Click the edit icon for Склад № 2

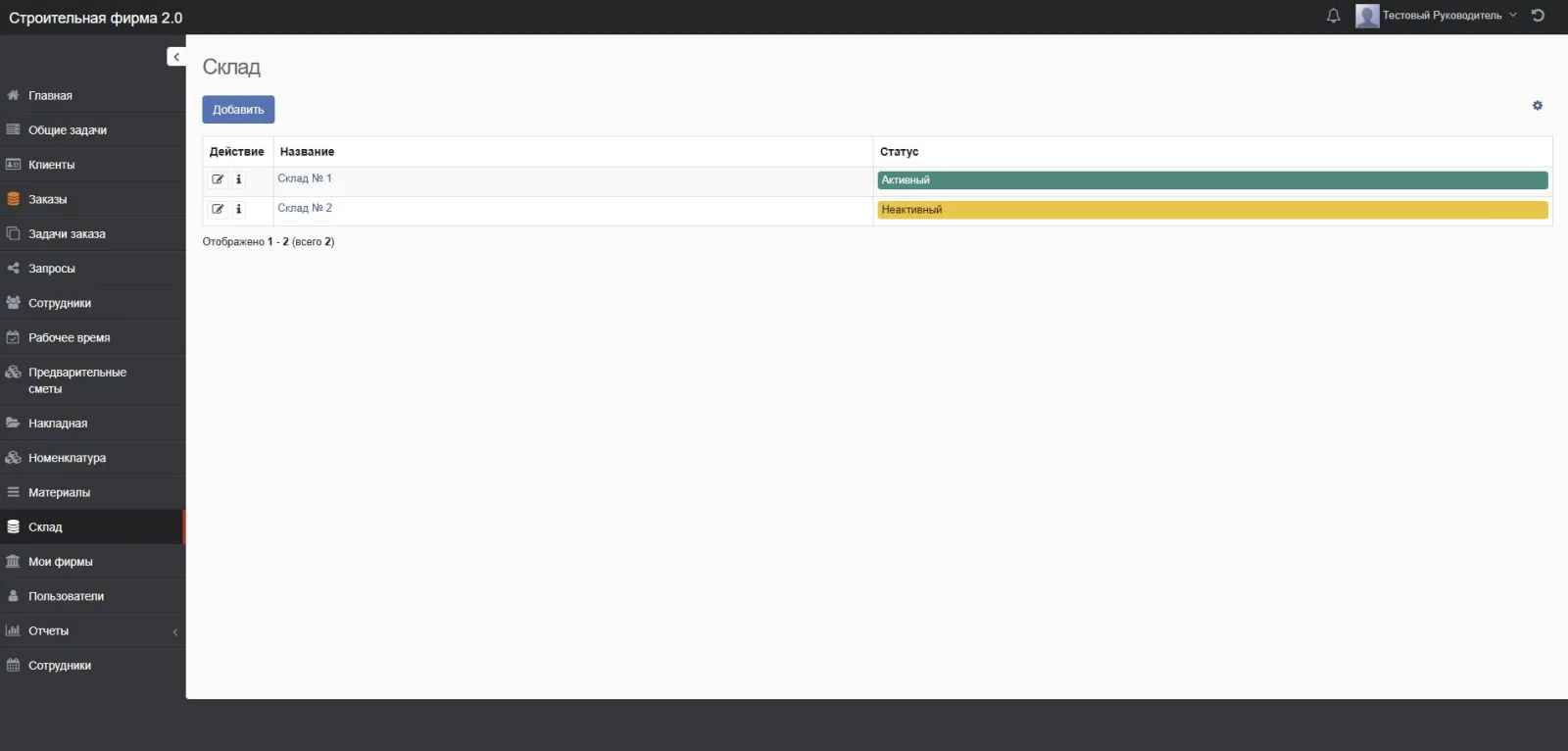coord(218,209)
